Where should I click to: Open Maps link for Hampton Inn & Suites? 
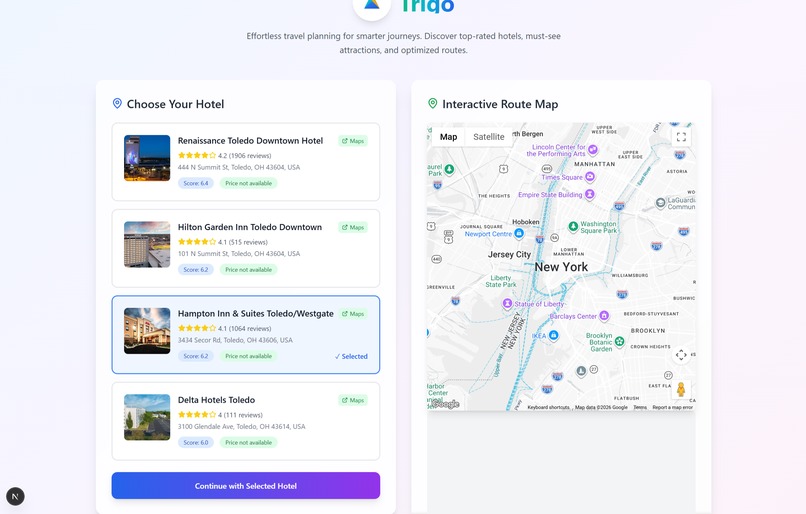[353, 314]
